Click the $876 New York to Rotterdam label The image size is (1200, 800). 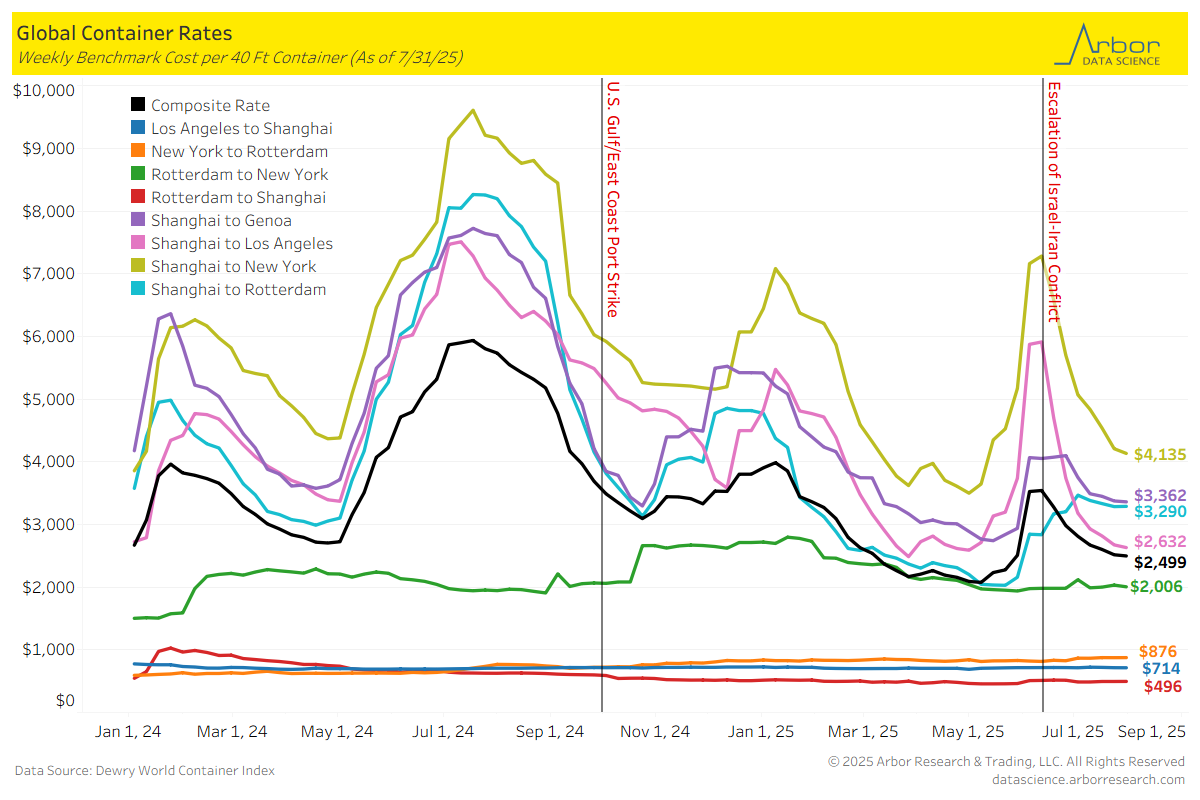click(x=1159, y=651)
